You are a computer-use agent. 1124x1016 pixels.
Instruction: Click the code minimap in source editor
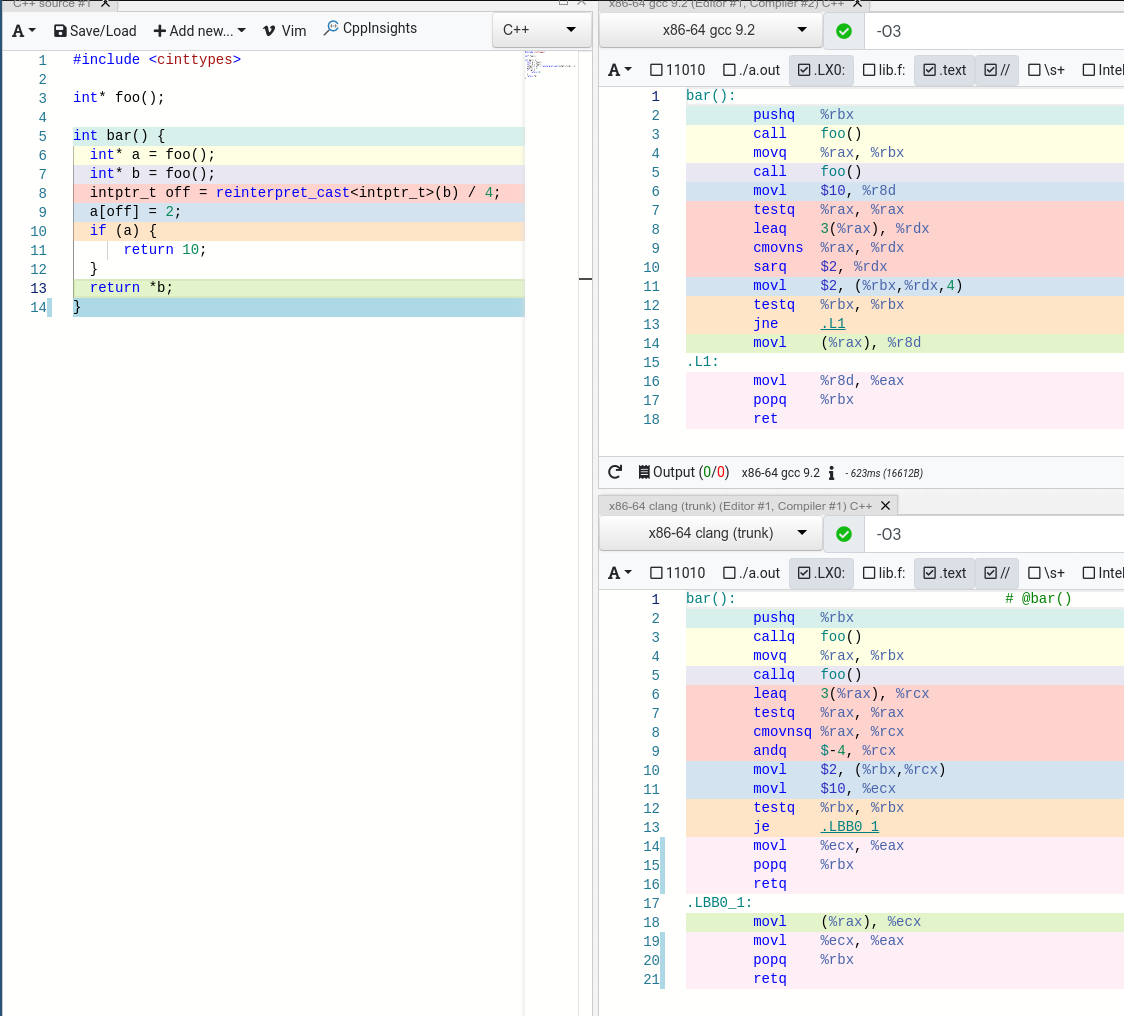(550, 65)
